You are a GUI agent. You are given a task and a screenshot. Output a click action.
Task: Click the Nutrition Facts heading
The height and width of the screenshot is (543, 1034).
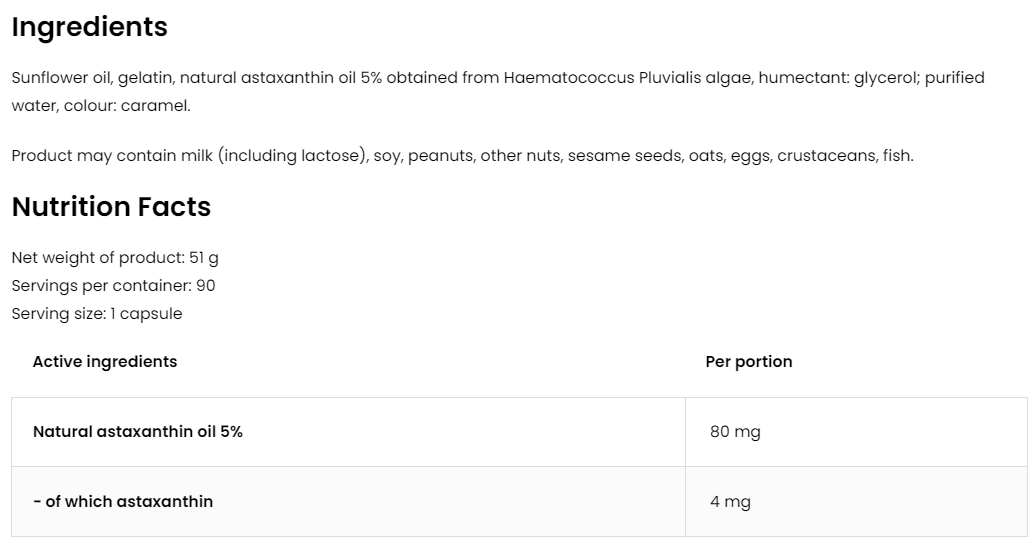[111, 207]
